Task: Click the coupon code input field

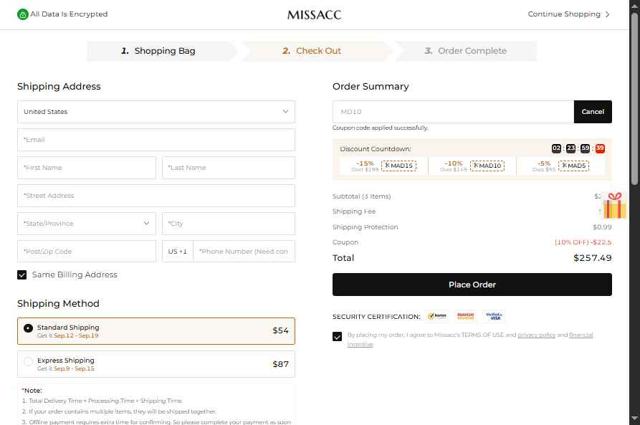Action: point(453,111)
